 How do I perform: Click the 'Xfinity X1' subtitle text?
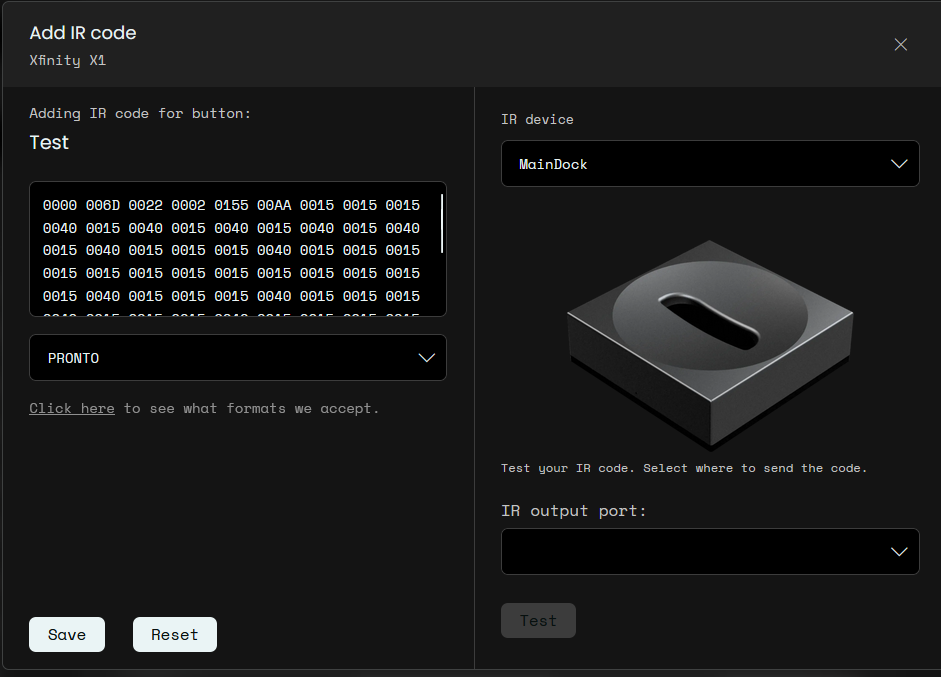[67, 61]
